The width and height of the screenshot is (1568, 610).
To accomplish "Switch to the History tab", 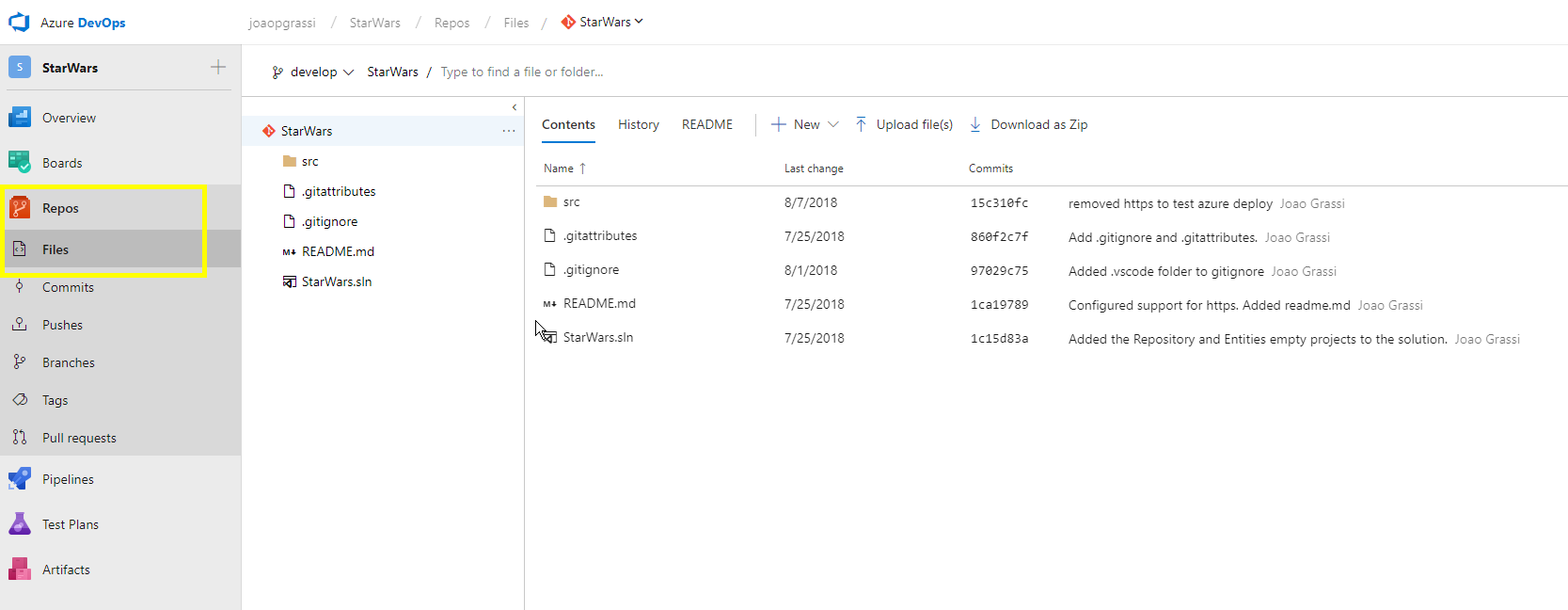I will (x=639, y=124).
